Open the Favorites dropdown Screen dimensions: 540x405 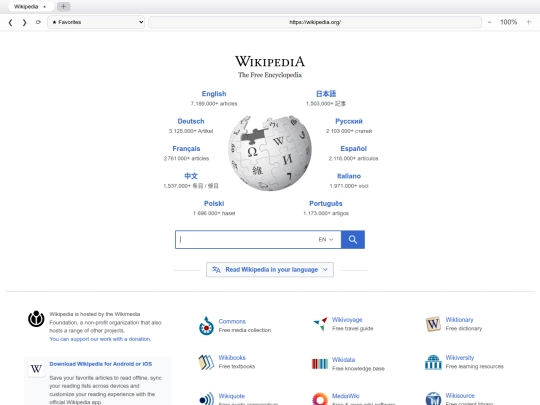[96, 22]
